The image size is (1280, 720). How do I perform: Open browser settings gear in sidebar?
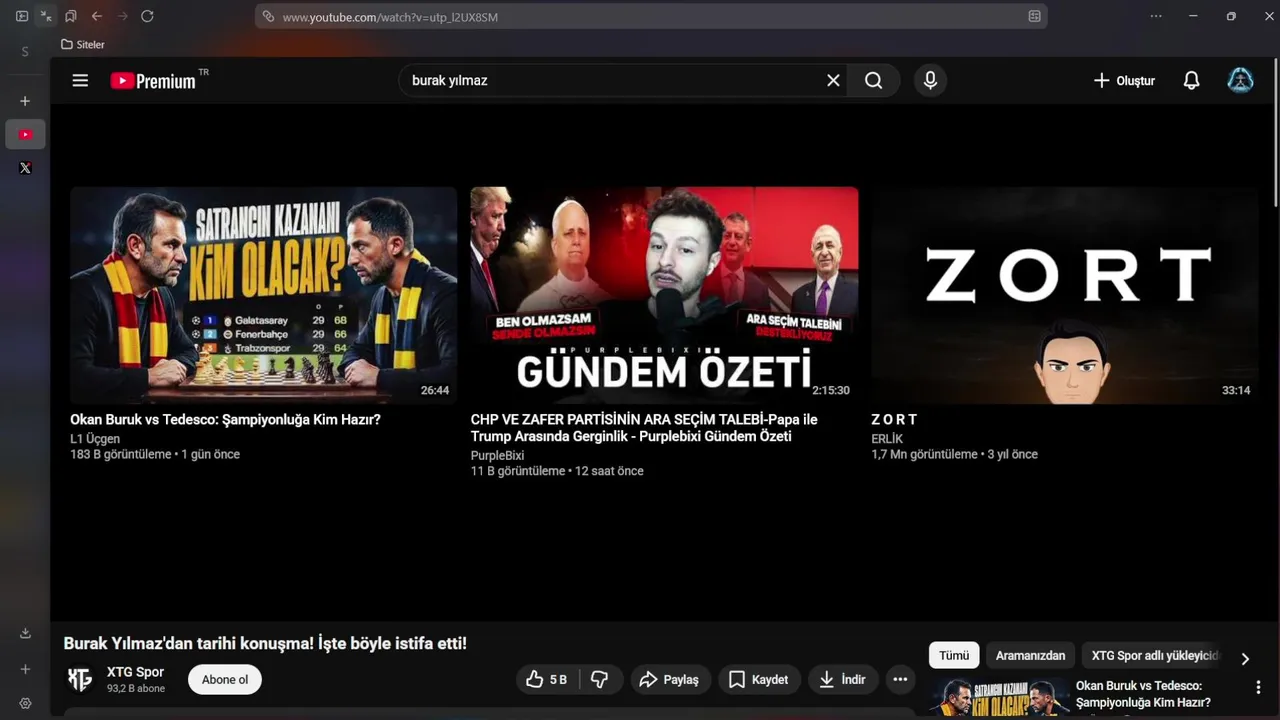coord(25,704)
